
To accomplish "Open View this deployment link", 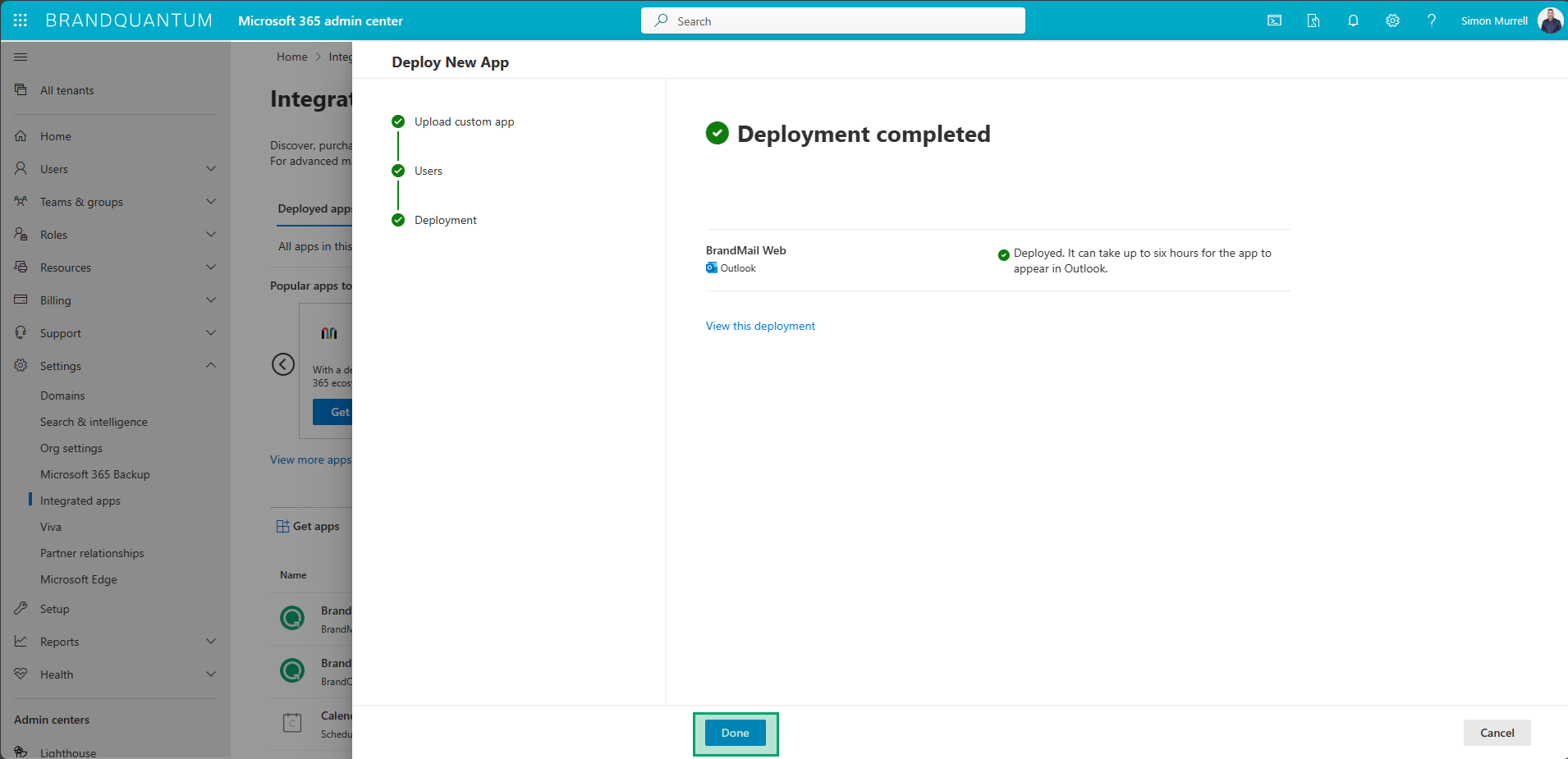I will (x=760, y=326).
